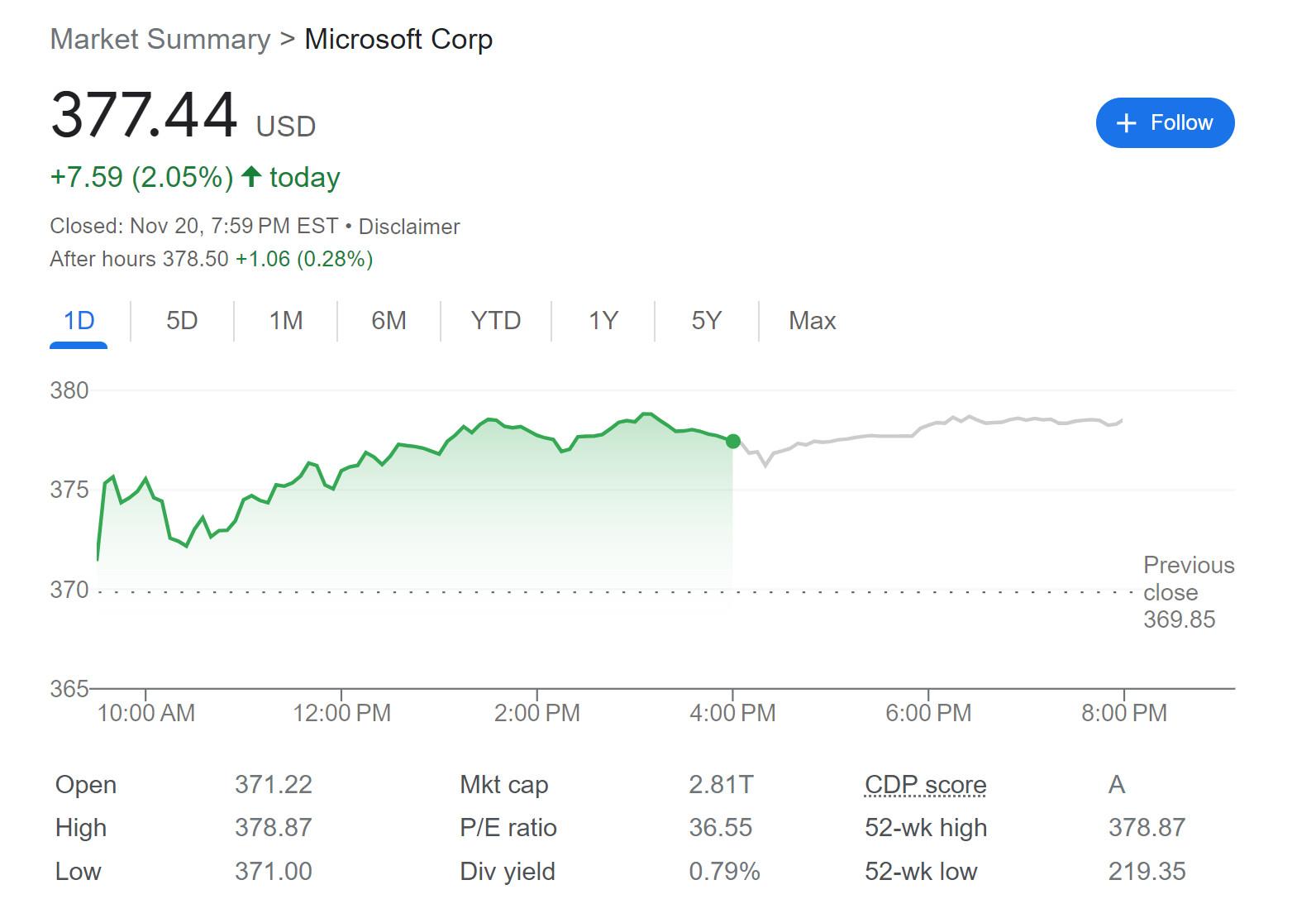
Task: Click the green dot marker on chart
Action: 732,442
